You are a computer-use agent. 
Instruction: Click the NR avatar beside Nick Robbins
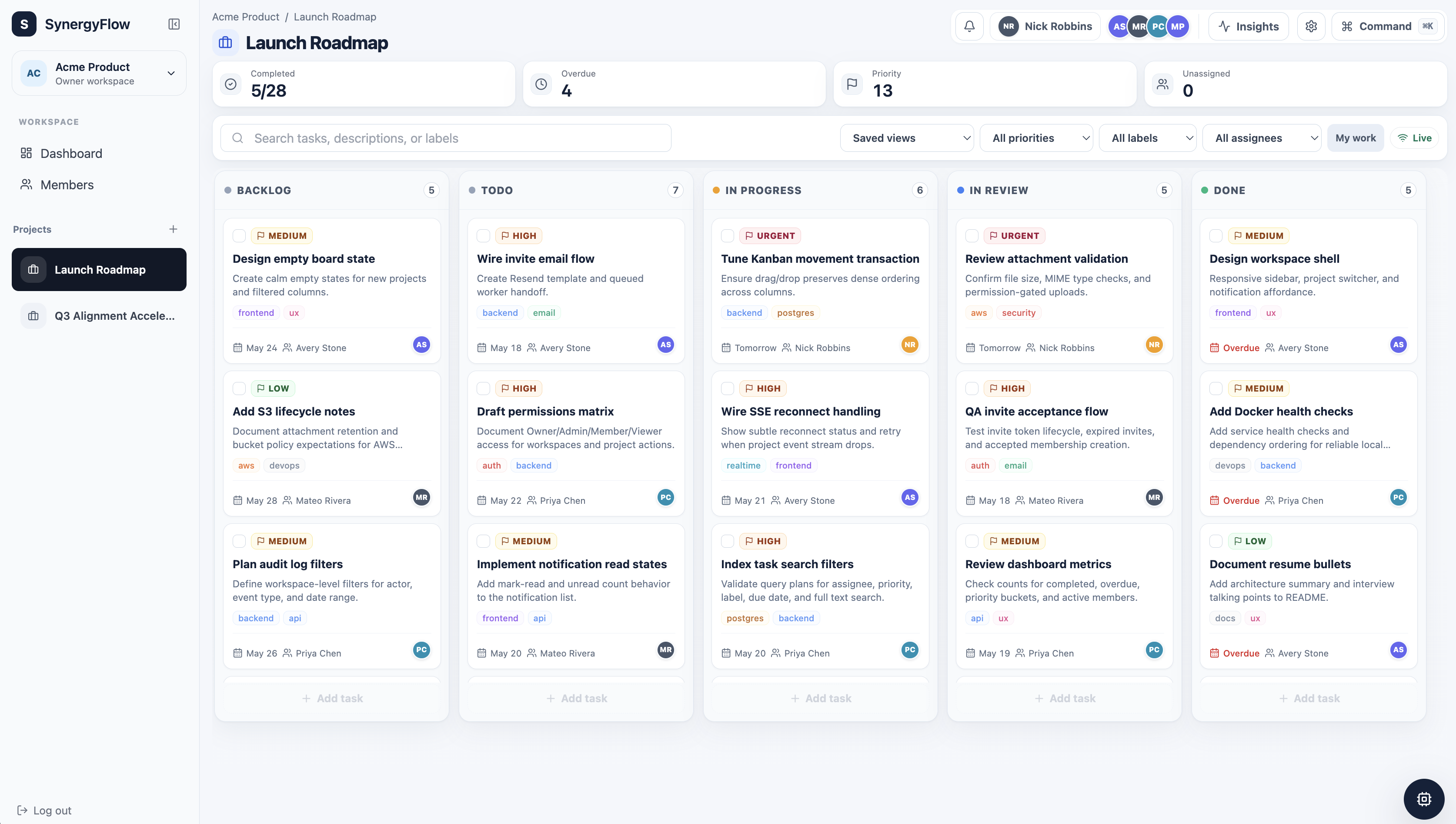tap(1009, 26)
